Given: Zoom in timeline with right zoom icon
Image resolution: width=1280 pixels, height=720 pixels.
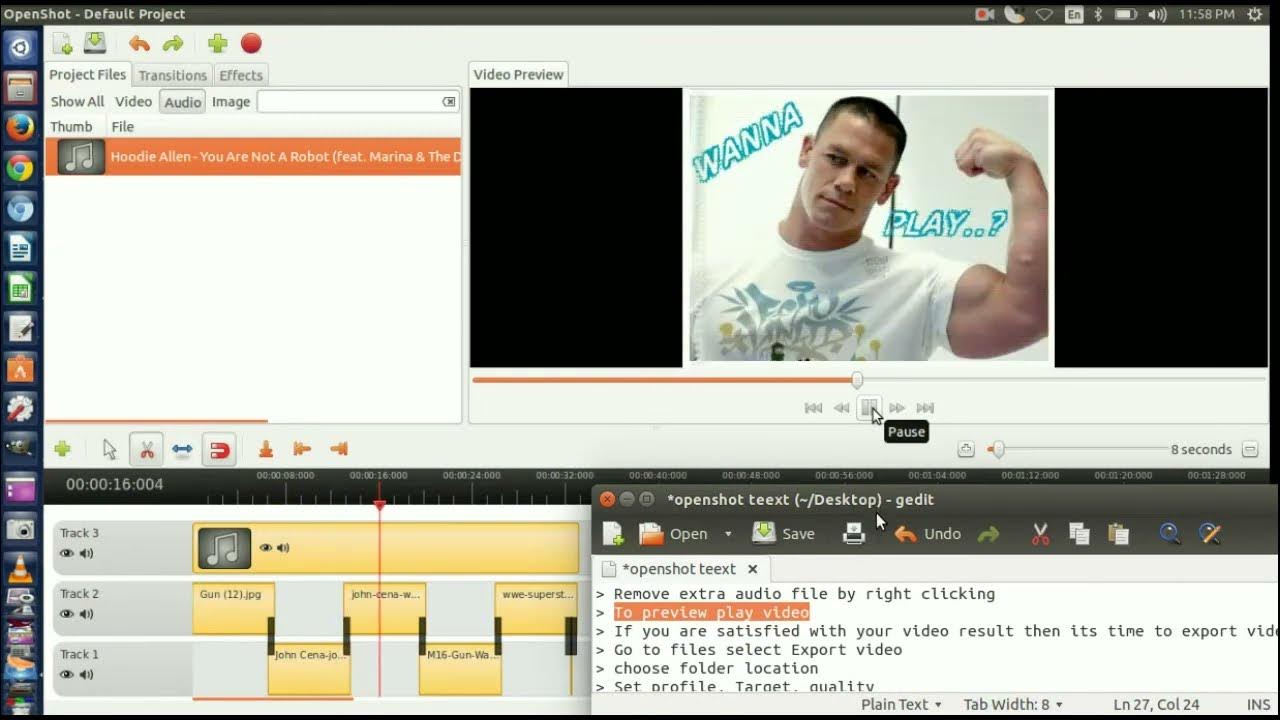Looking at the screenshot, I should (x=1249, y=450).
